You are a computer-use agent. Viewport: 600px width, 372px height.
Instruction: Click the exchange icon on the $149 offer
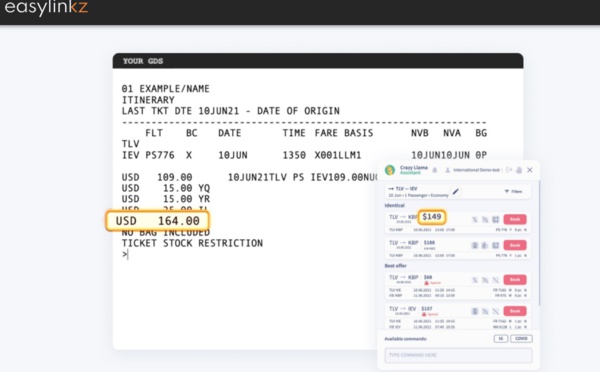496,219
